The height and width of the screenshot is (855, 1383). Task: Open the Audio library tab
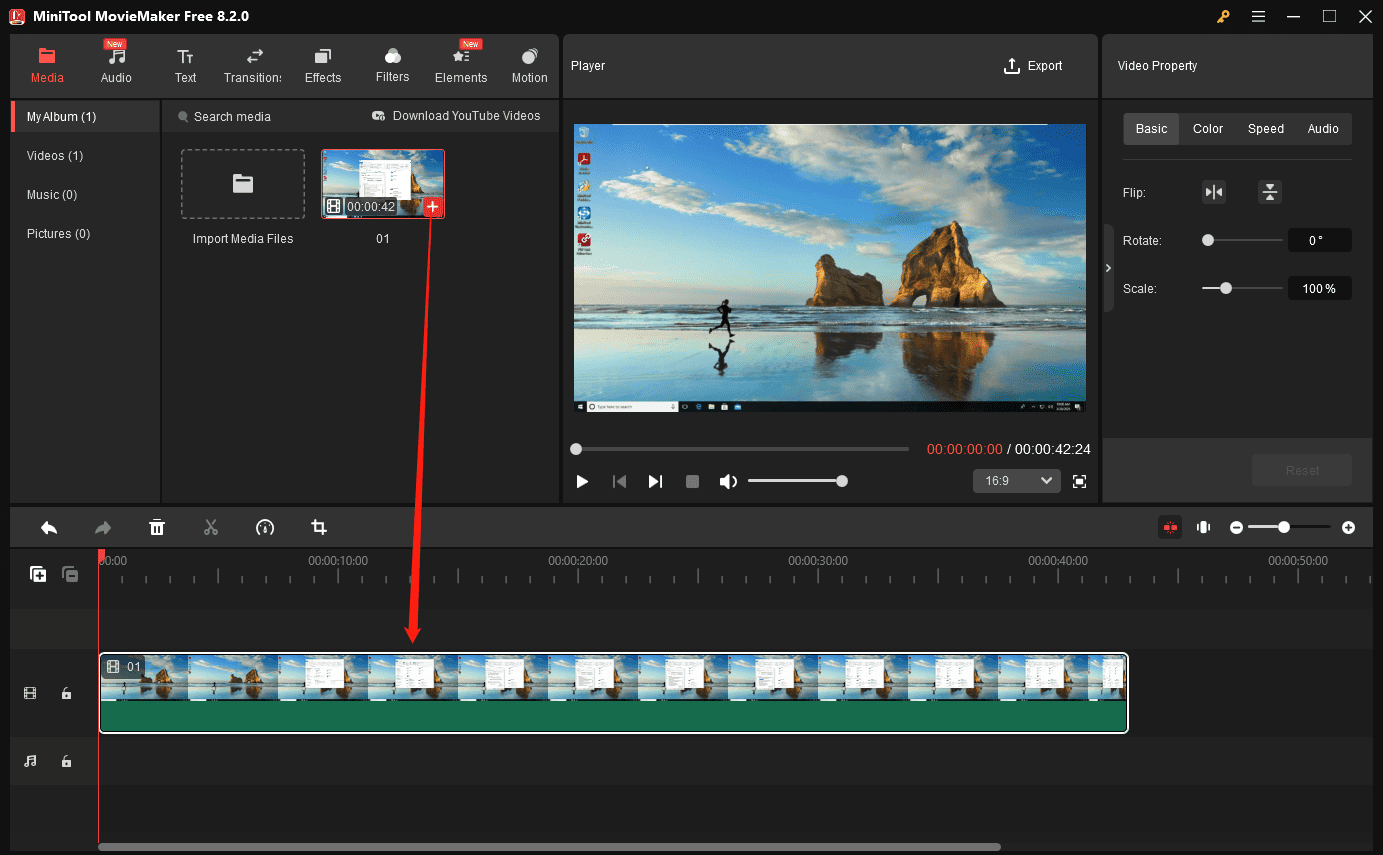coord(116,66)
